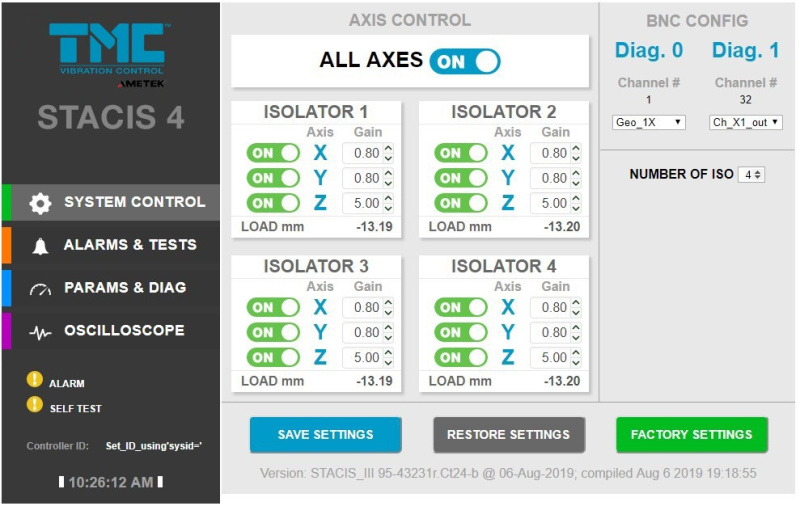
Task: Click the Alarms & Tests bell icon
Action: [40, 246]
